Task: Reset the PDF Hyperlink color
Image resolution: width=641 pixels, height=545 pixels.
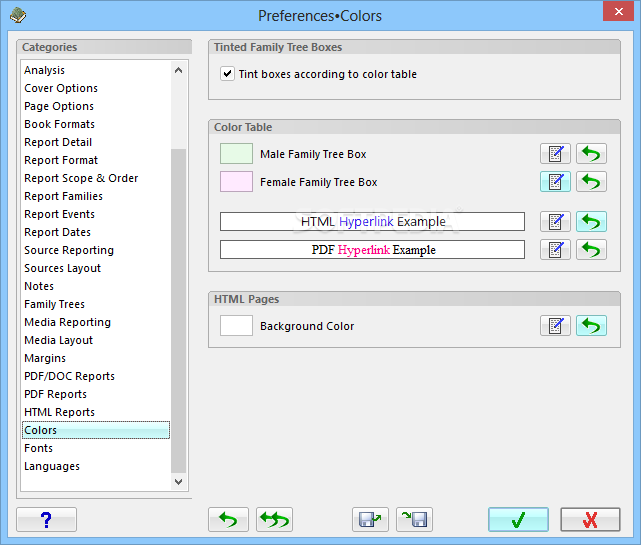Action: [x=591, y=249]
